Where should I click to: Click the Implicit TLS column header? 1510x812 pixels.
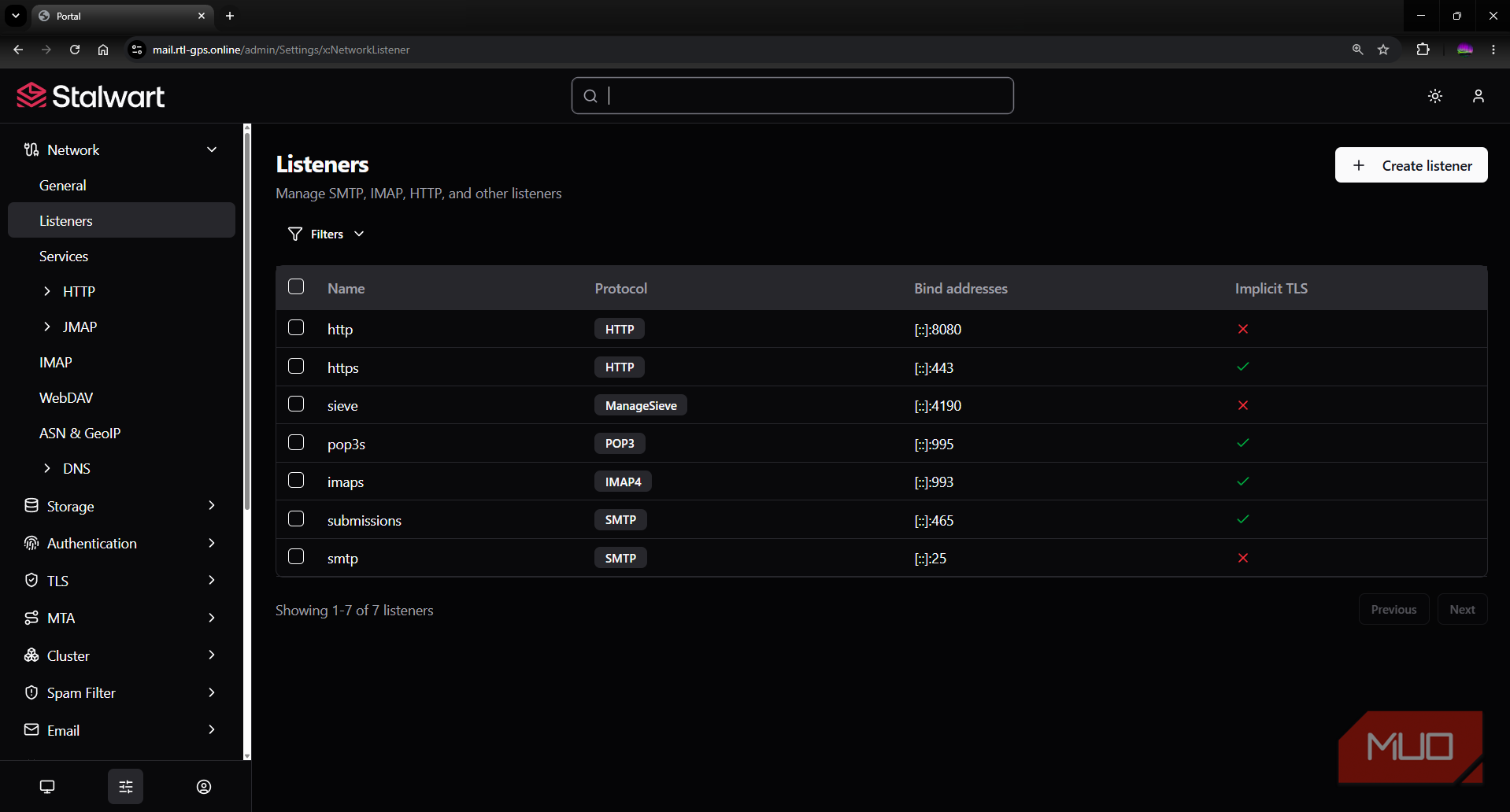1271,289
